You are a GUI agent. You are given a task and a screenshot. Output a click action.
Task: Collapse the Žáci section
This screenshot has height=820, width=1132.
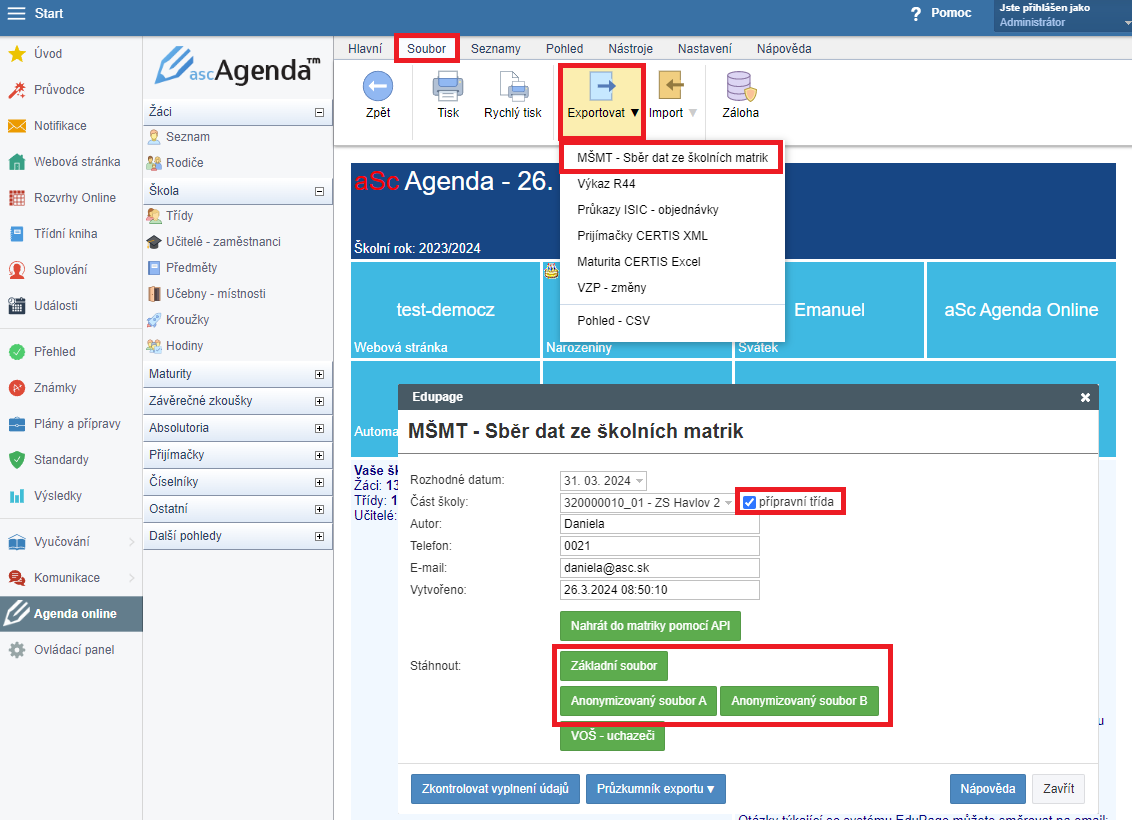(x=319, y=113)
